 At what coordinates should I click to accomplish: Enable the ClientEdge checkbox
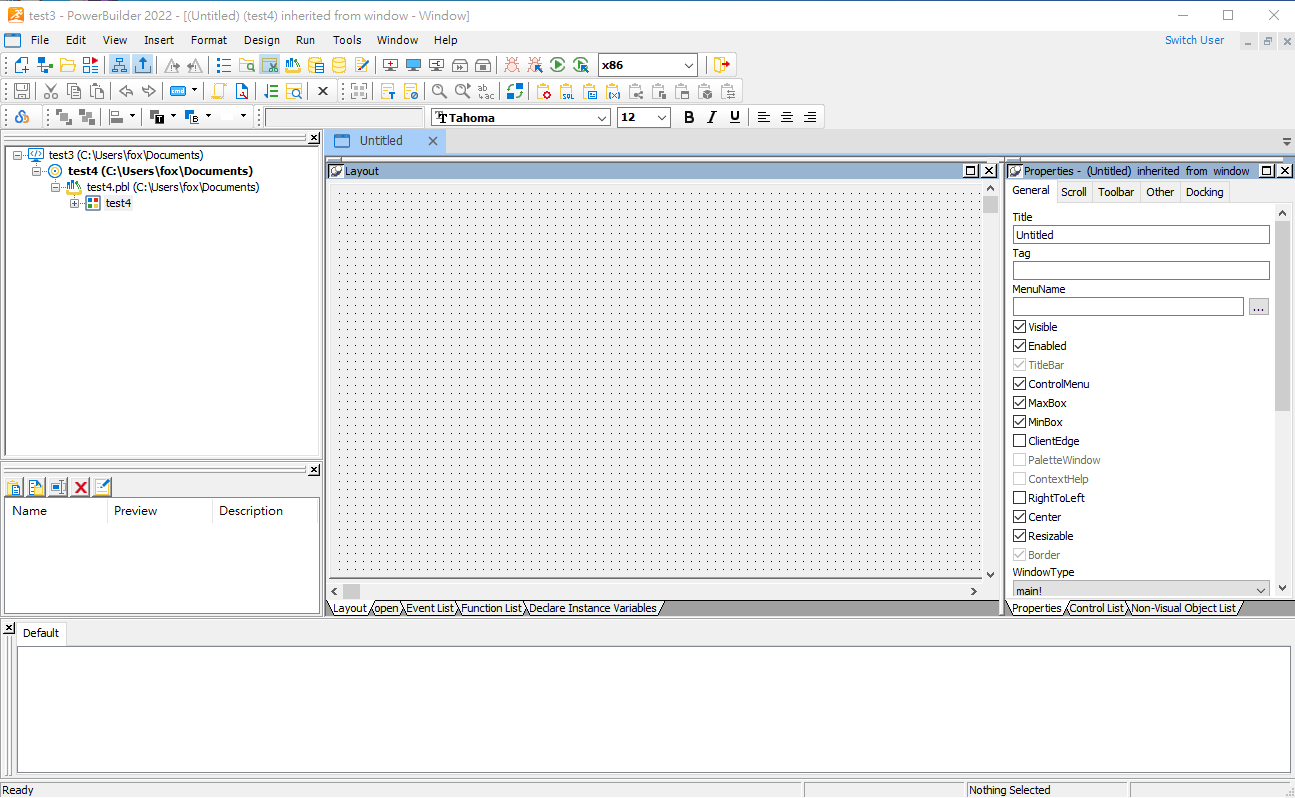tap(1019, 441)
